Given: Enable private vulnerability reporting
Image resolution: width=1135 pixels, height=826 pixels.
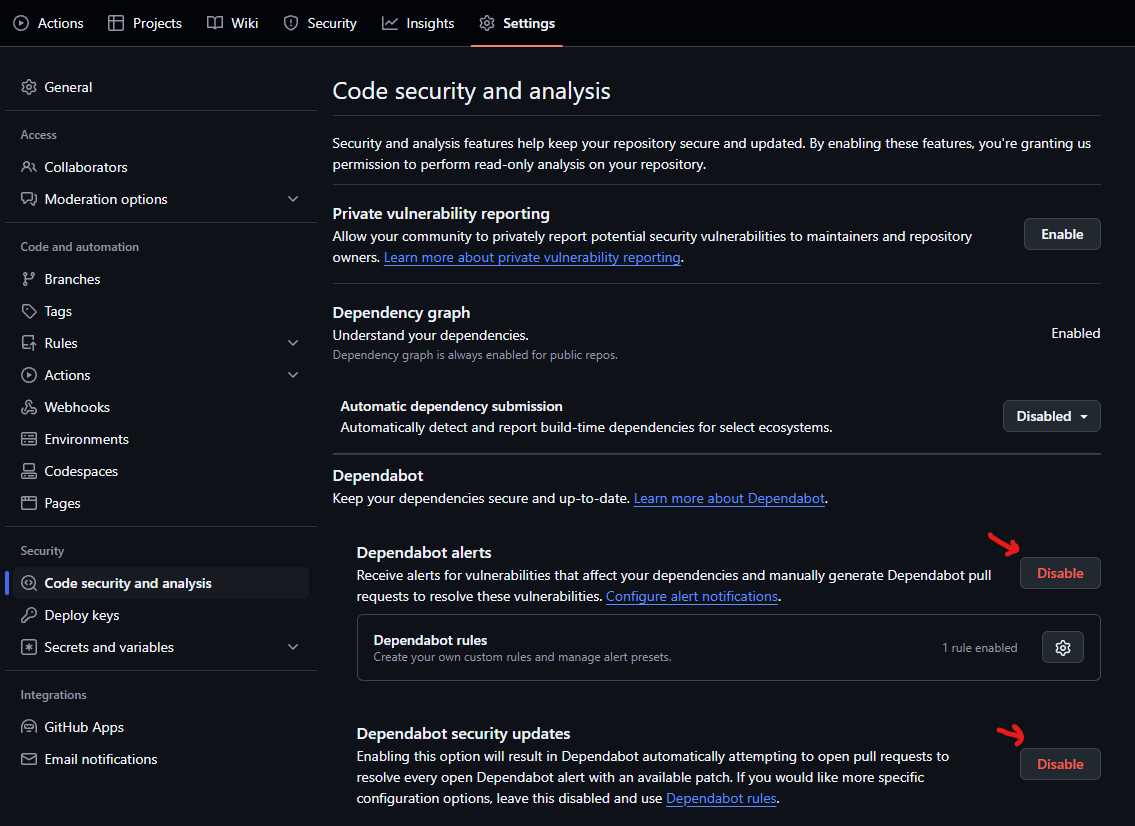Looking at the screenshot, I should [1061, 234].
